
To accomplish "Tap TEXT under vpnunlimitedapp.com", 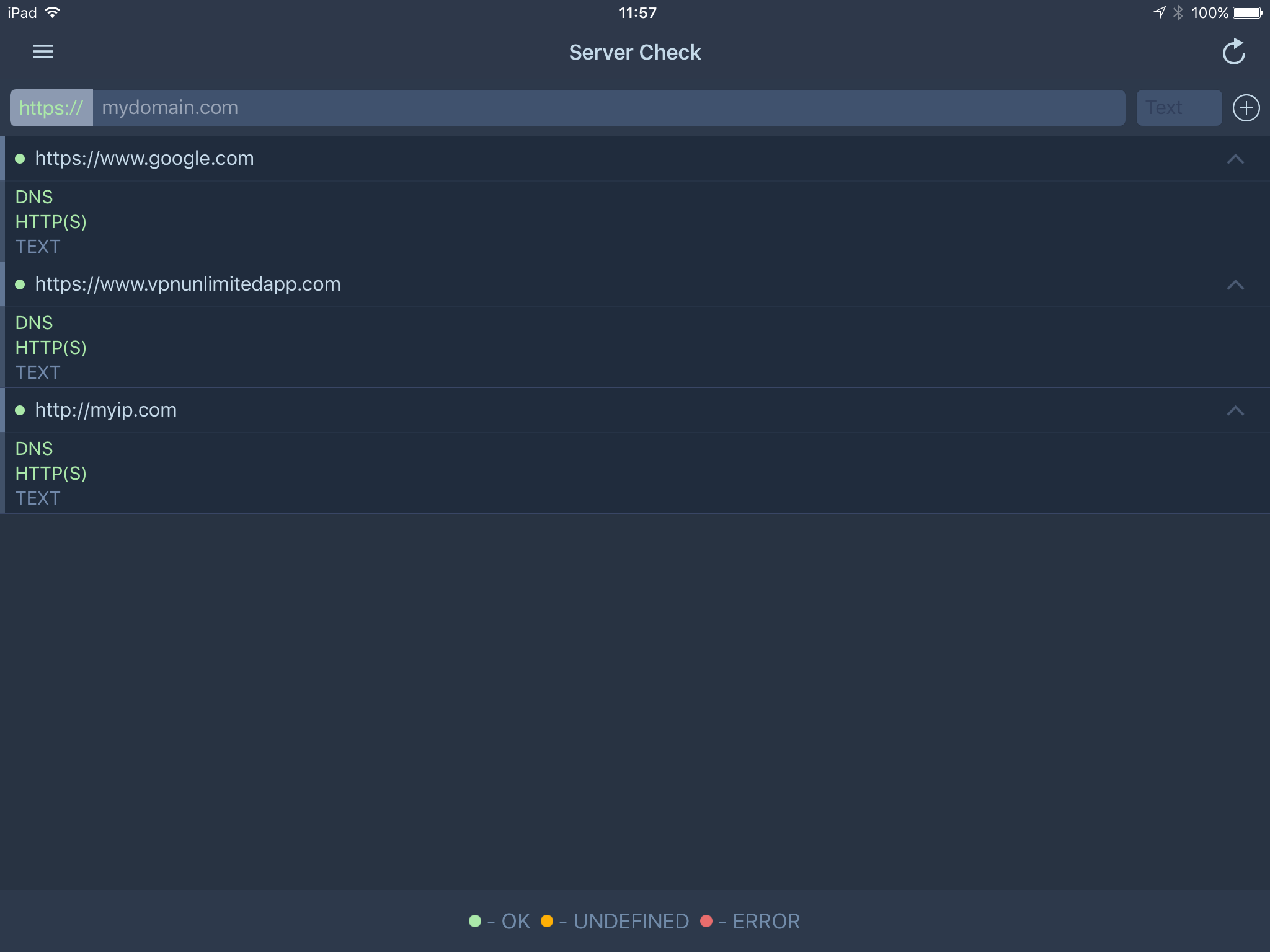I will pos(38,372).
